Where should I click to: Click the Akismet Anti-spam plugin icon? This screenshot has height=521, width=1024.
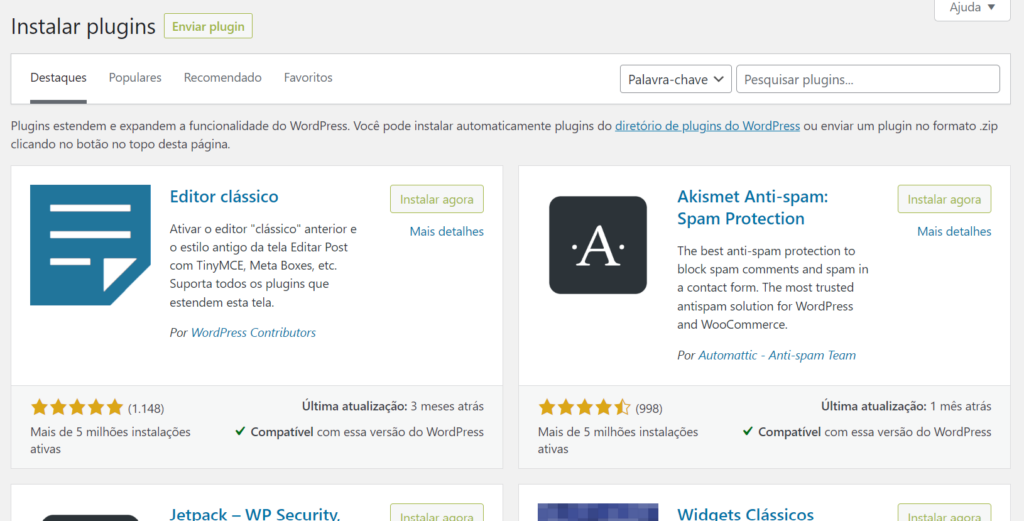[598, 245]
